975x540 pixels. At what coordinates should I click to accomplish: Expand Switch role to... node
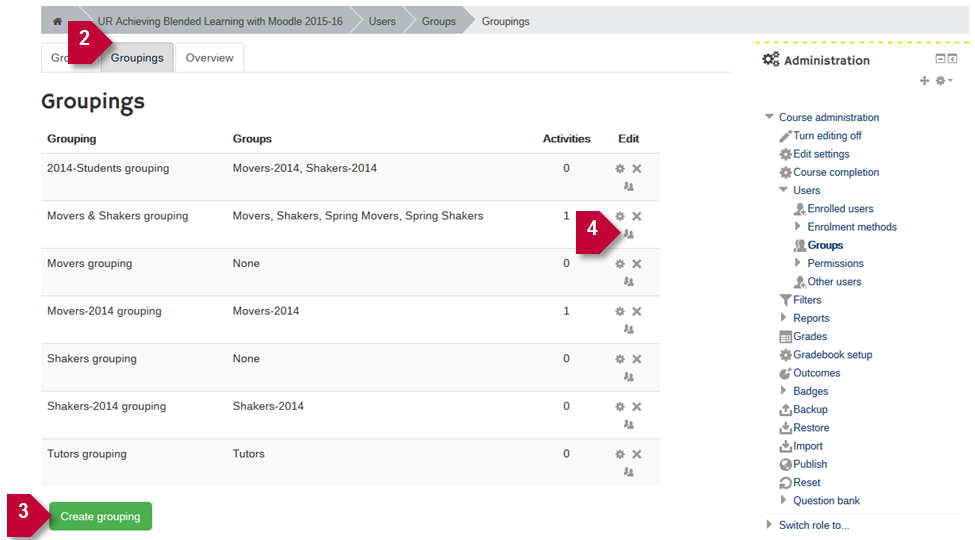click(x=769, y=524)
